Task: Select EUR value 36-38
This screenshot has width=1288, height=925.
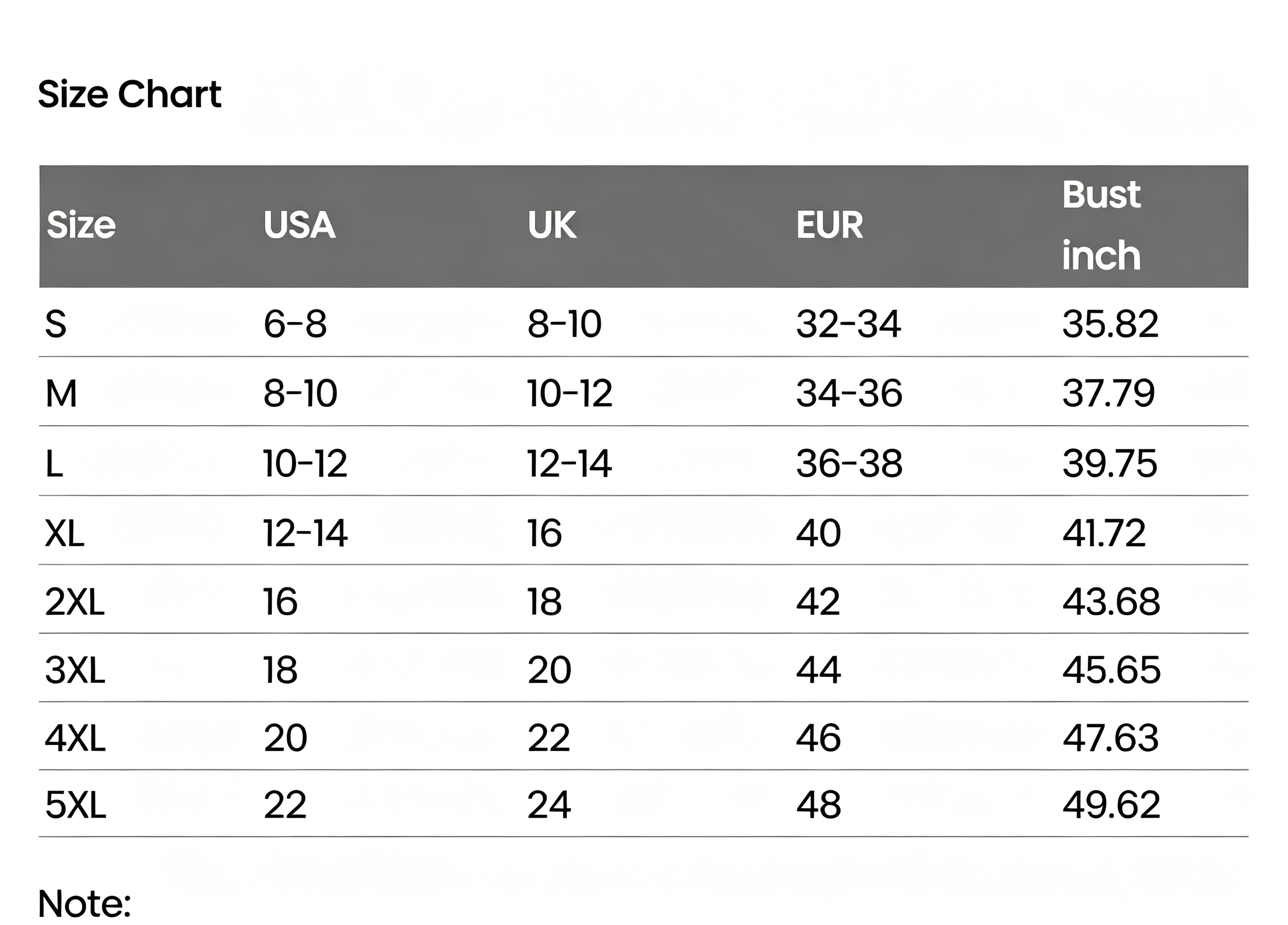Action: click(x=849, y=463)
